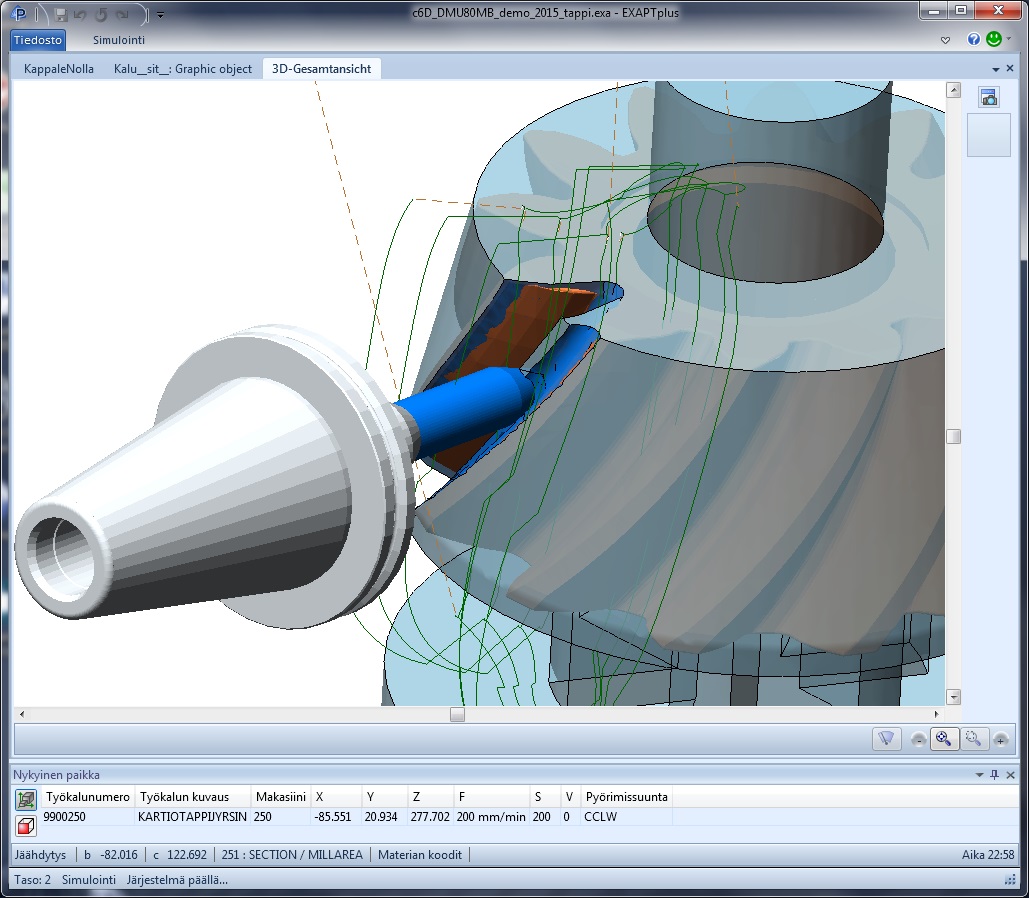Click the green smiley face icon
1029x898 pixels.
tap(994, 39)
